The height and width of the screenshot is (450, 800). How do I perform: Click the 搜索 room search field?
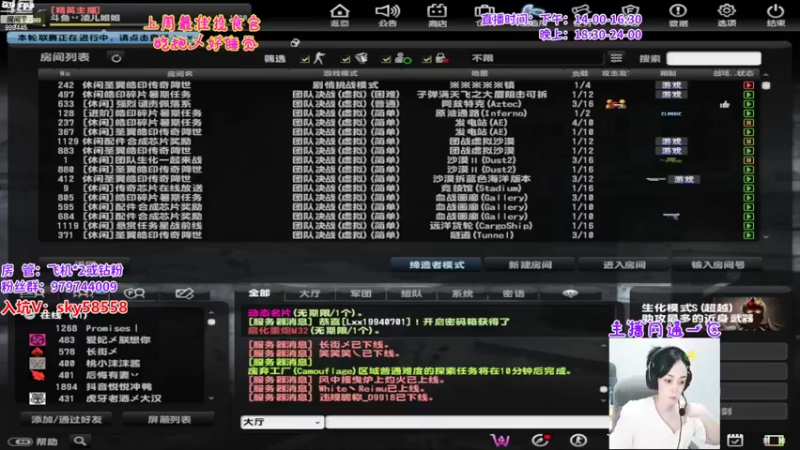tap(713, 59)
